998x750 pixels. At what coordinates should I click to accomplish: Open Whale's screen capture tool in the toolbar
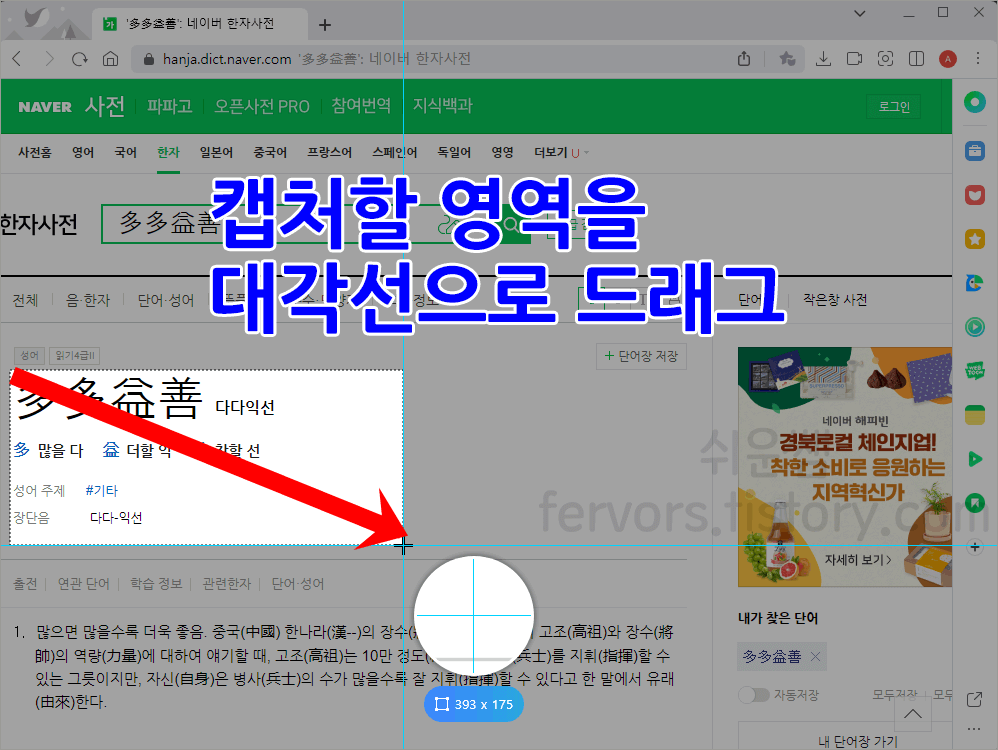(886, 59)
